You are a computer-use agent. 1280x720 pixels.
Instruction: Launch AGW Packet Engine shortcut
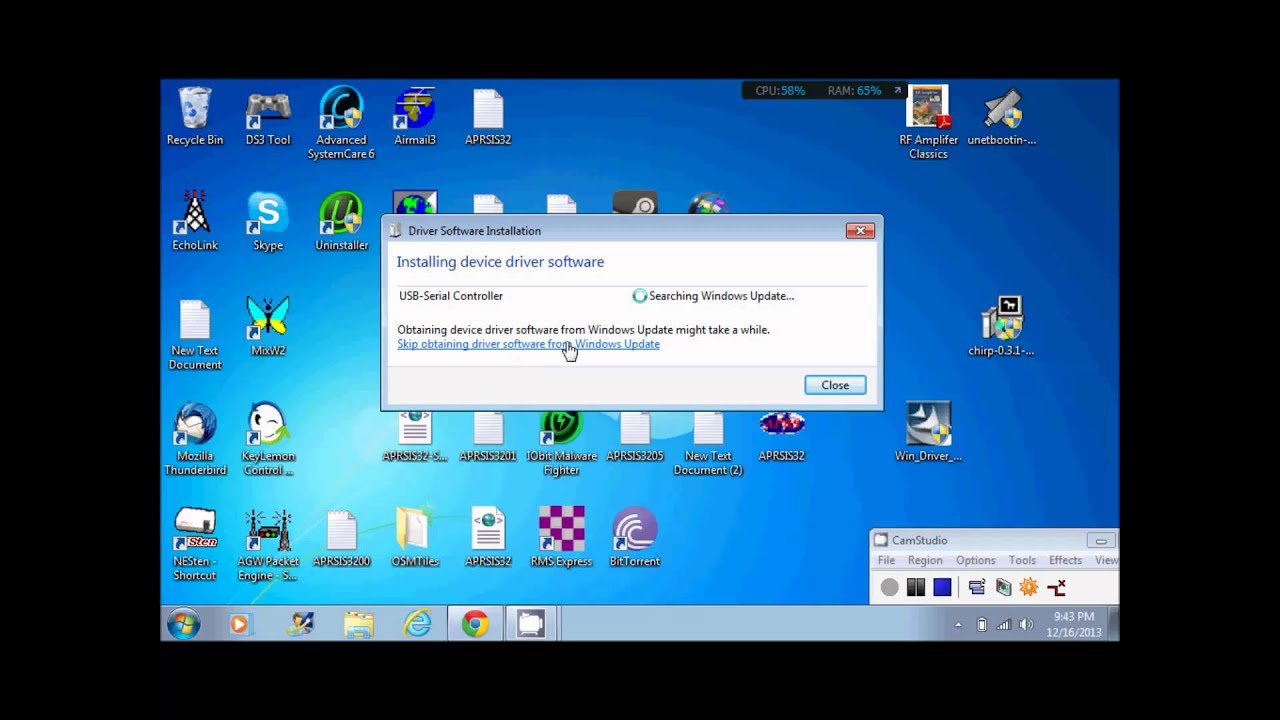tap(268, 545)
